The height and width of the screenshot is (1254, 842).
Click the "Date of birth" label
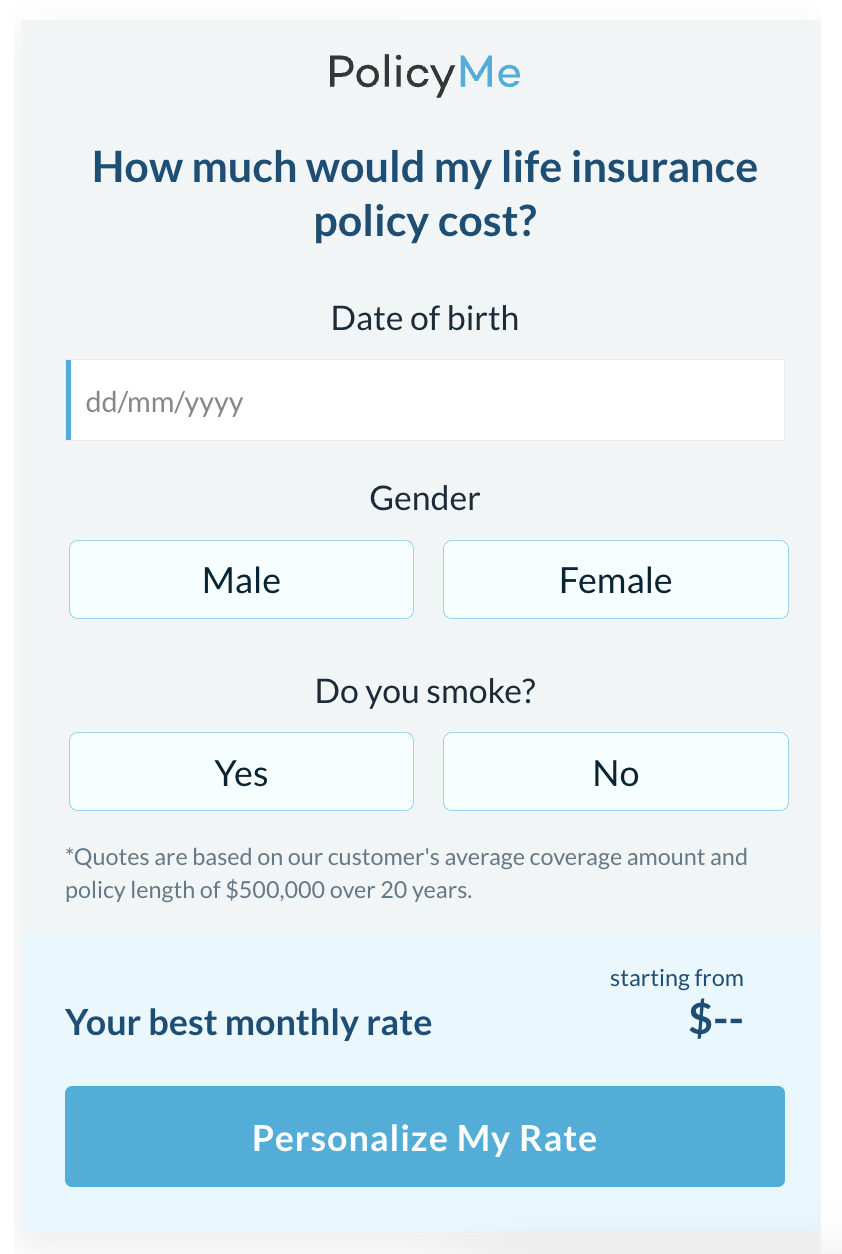pos(425,319)
